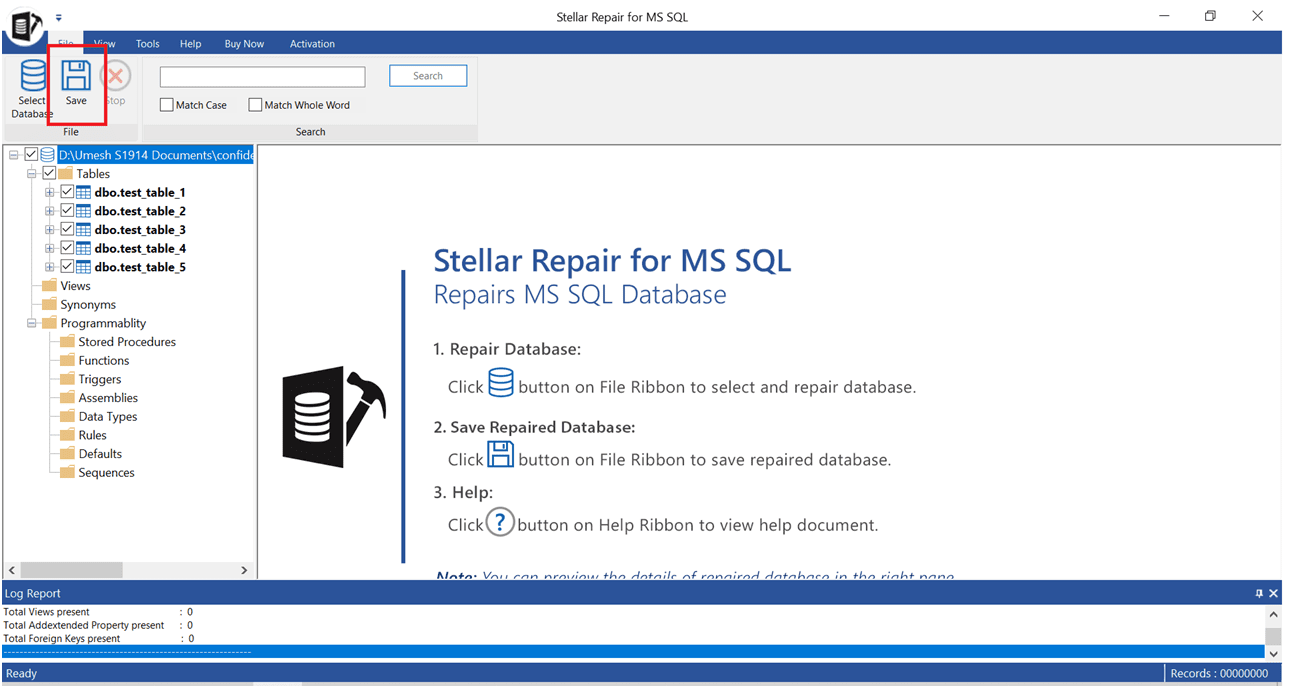Click the Assemblies folder icon
The image size is (1316, 688).
[67, 398]
